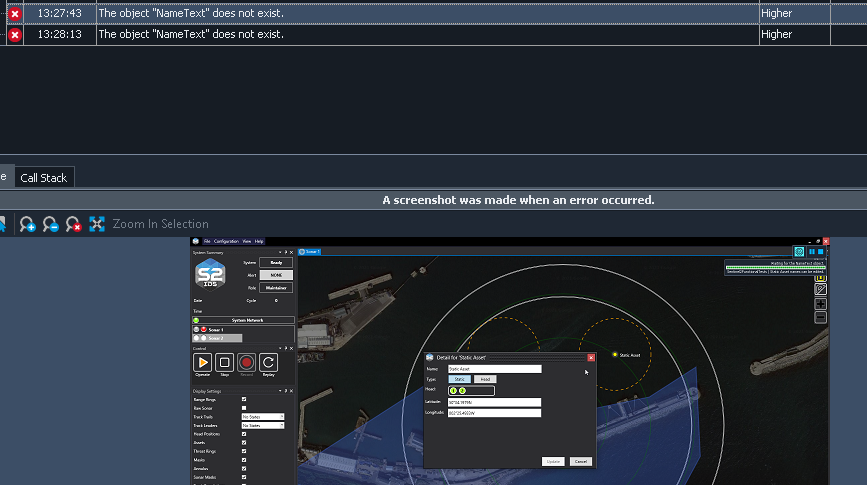
Task: Click Cancel in the Static Asset dialog
Action: pos(580,461)
